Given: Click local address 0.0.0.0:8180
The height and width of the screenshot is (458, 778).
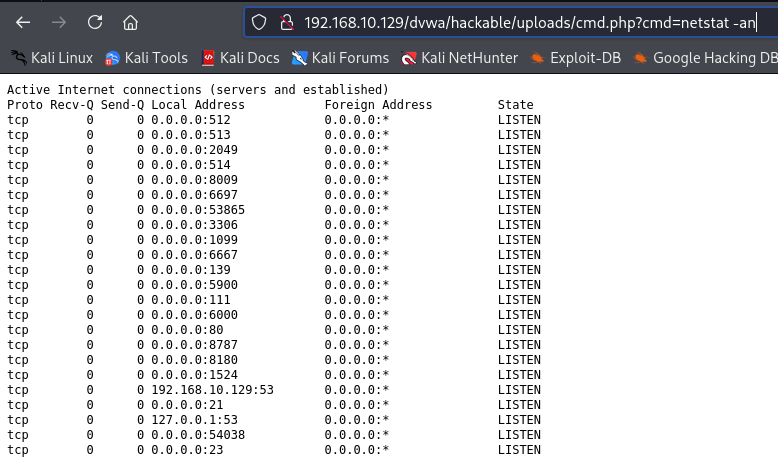Looking at the screenshot, I should point(194,360).
